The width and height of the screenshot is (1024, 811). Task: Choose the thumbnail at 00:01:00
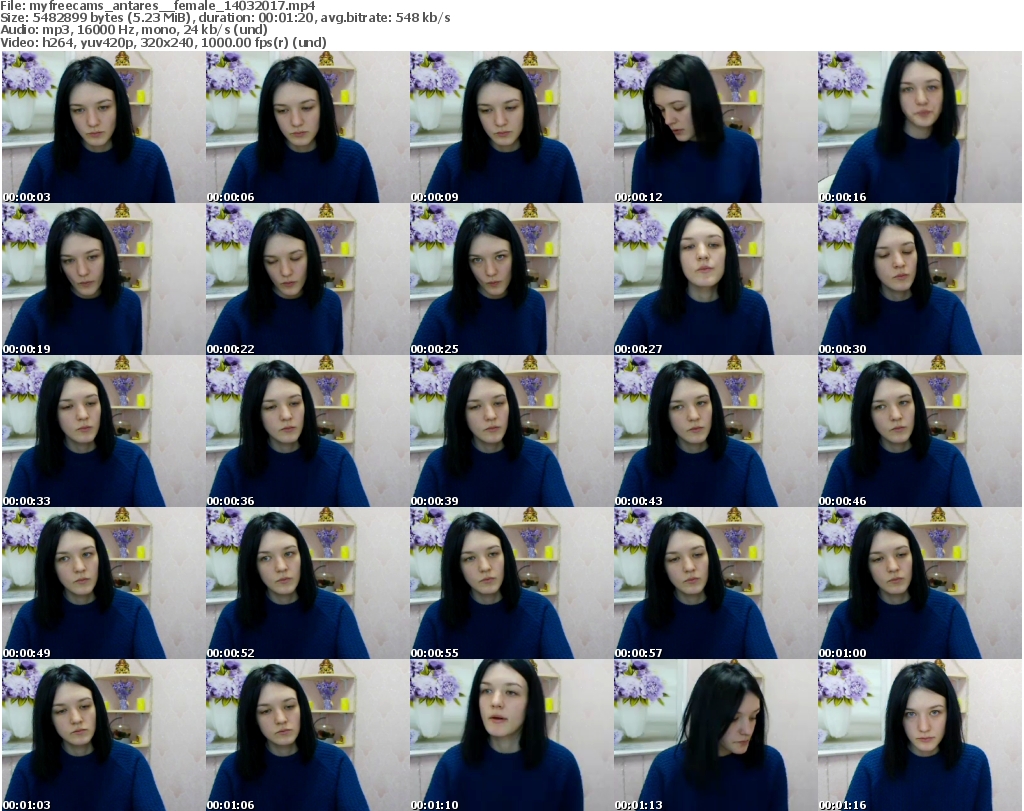coord(920,584)
